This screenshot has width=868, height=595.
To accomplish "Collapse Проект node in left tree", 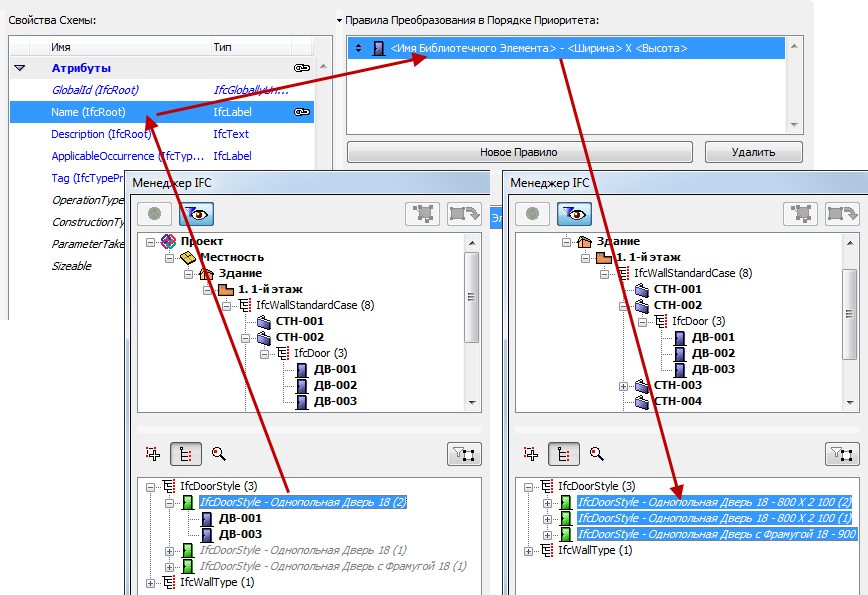I will click(151, 242).
